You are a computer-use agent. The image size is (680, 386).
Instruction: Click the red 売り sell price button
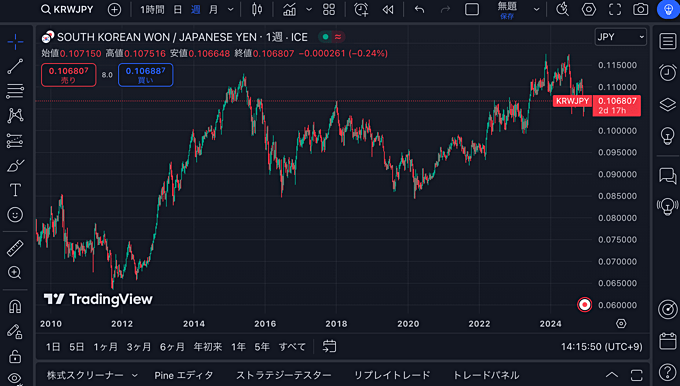(69, 75)
